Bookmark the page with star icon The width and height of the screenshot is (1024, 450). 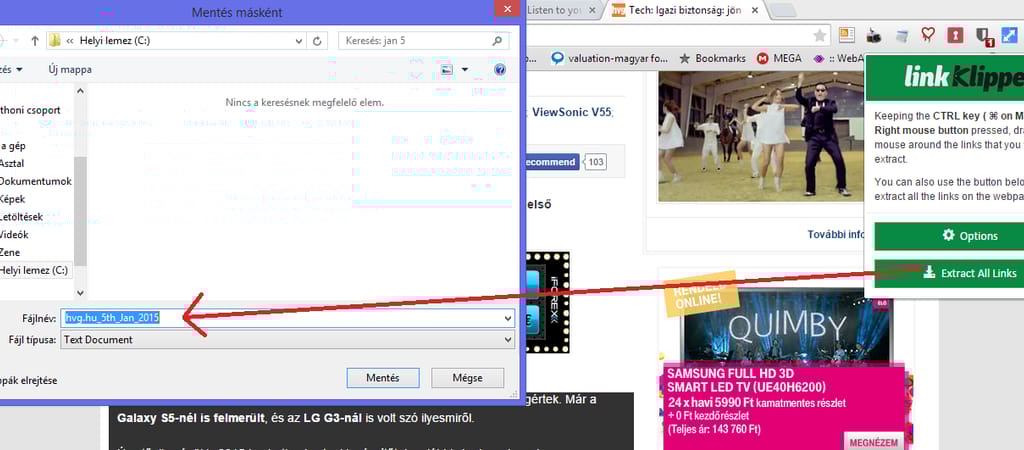[x=820, y=35]
